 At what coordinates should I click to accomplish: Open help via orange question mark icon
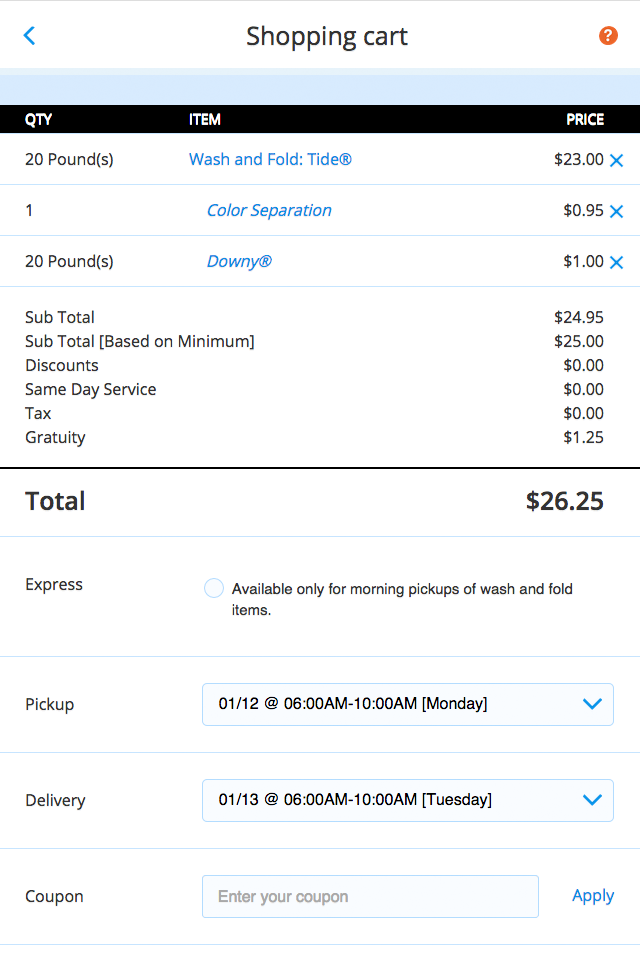[x=608, y=36]
